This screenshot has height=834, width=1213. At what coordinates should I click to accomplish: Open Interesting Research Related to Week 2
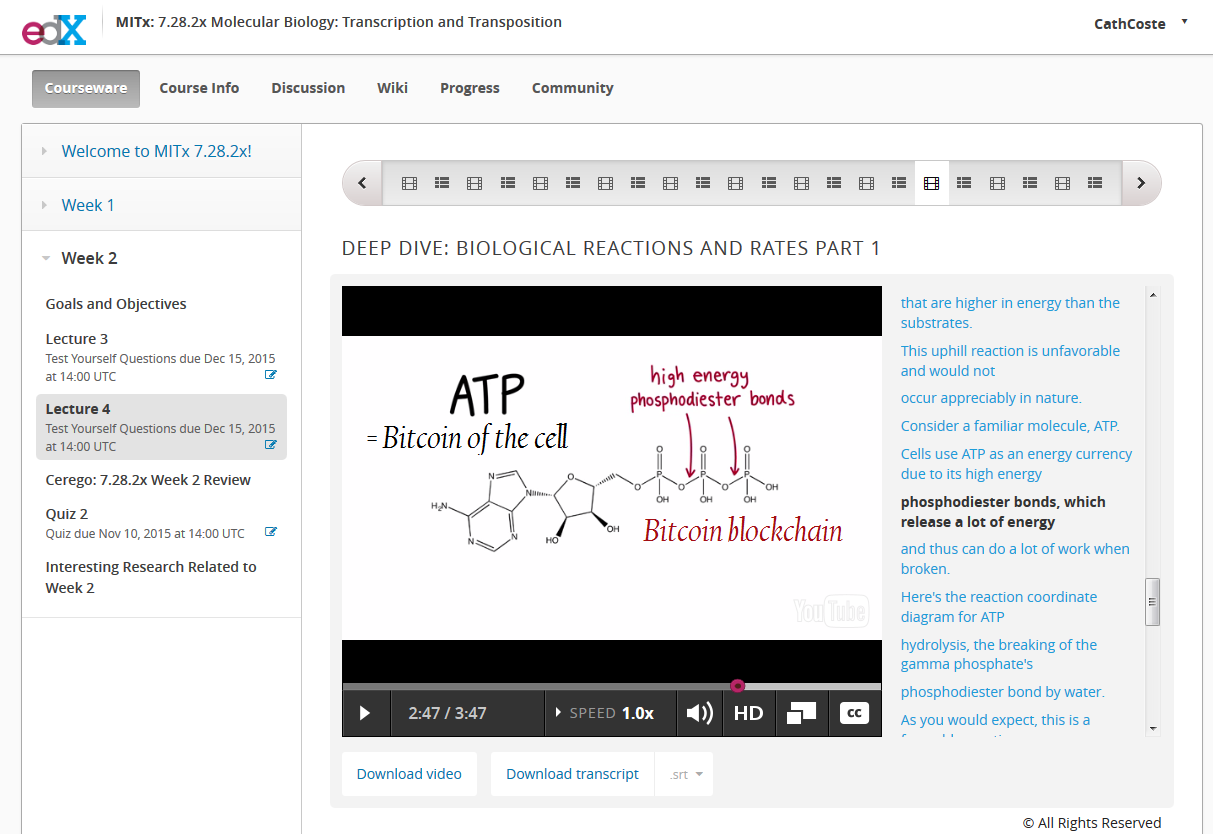coord(151,577)
